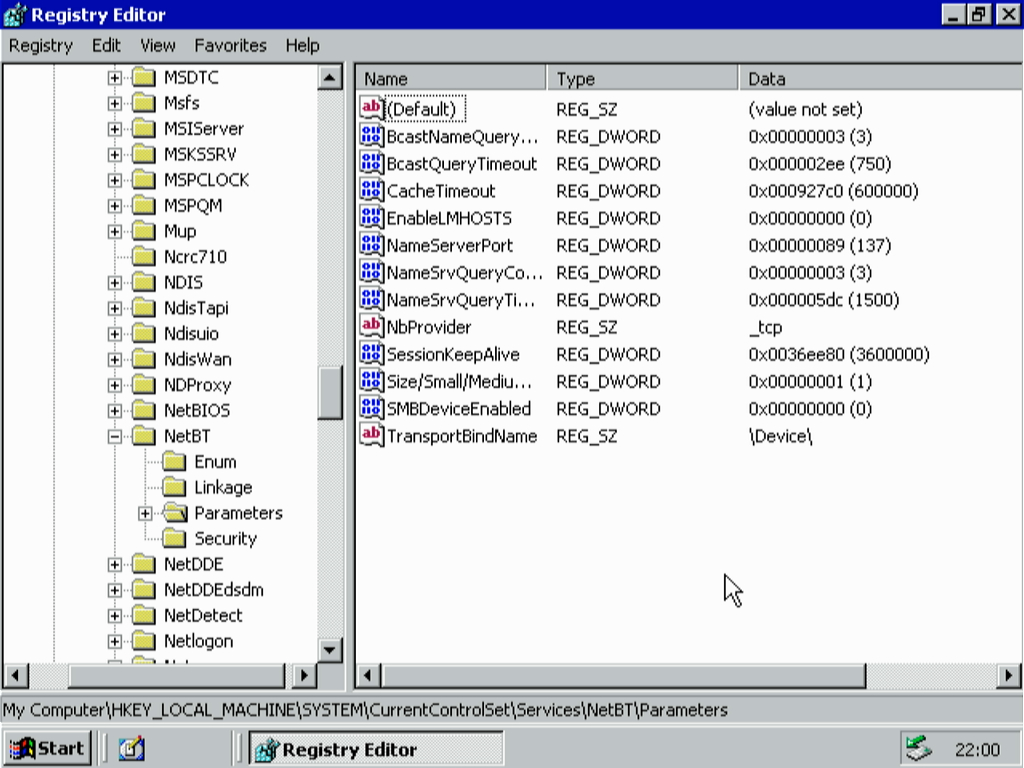Expand the MSDTC key
This screenshot has height=768, width=1024.
(114, 78)
